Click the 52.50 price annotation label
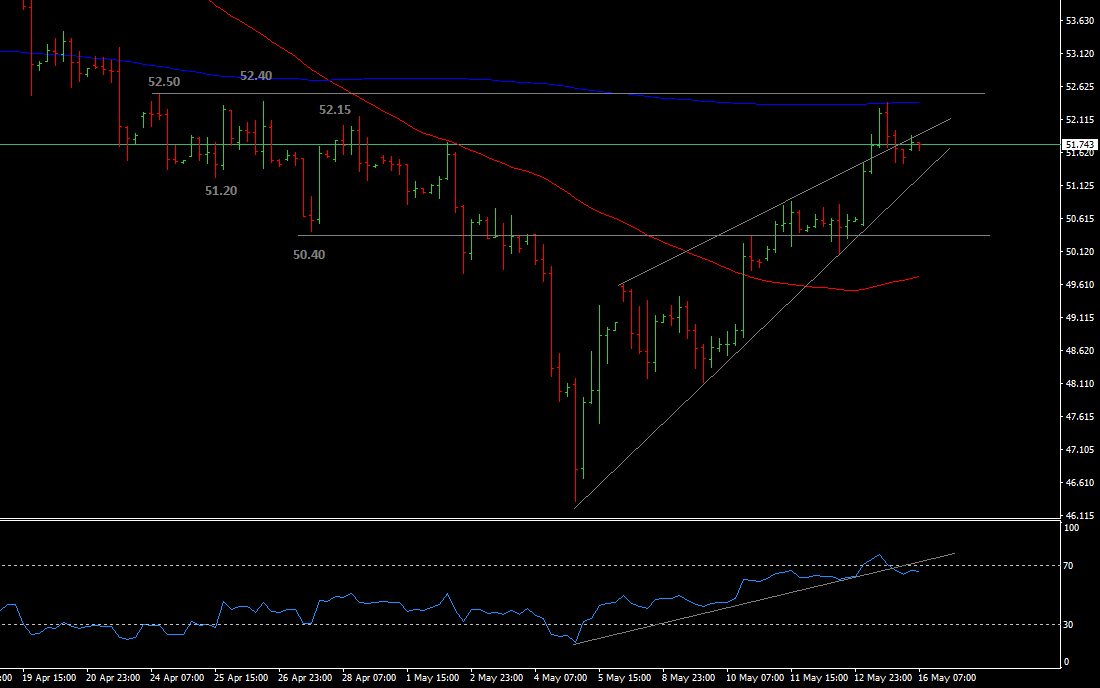This screenshot has width=1100, height=688. point(164,82)
